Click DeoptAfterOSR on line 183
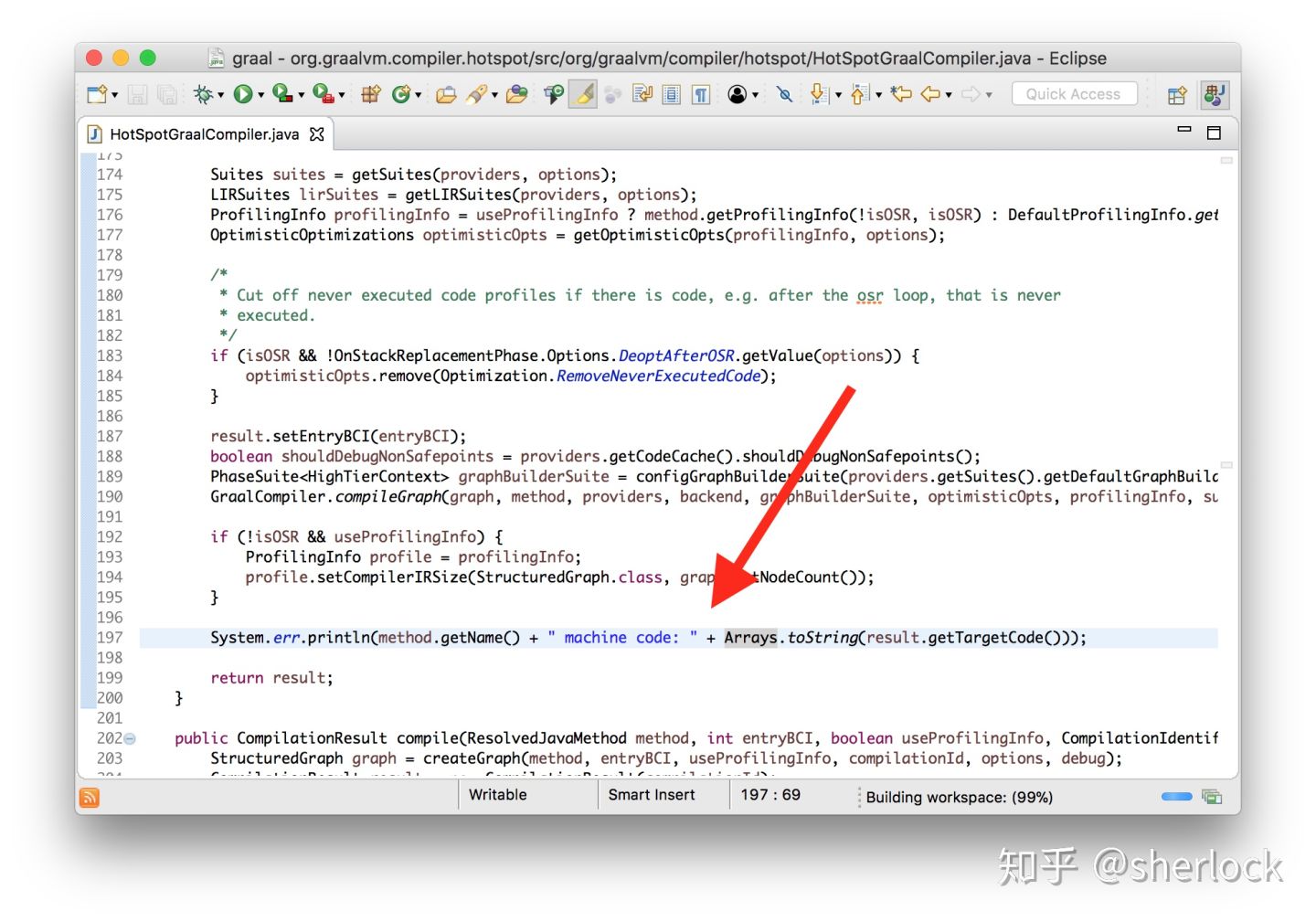Image resolution: width=1316 pixels, height=922 pixels. 676,355
